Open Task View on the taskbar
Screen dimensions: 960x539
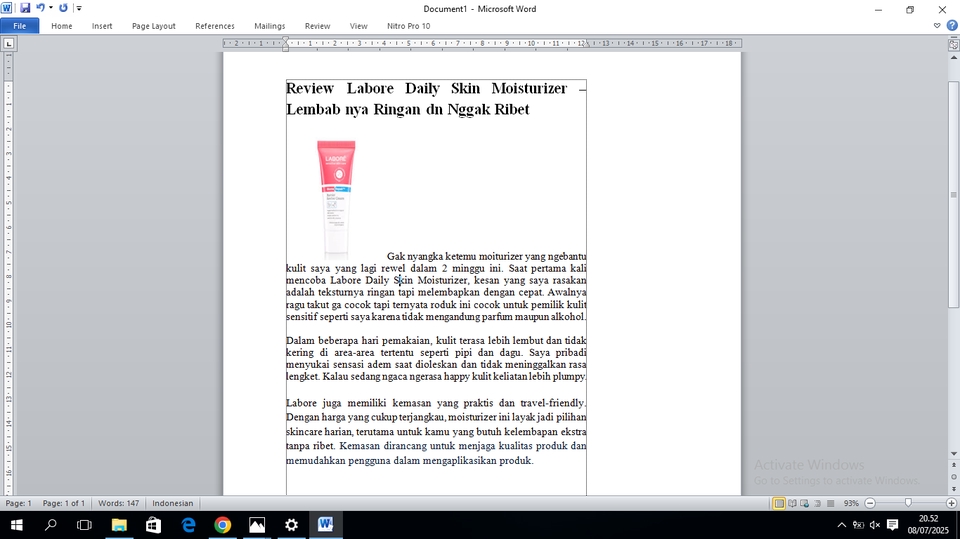pos(84,525)
